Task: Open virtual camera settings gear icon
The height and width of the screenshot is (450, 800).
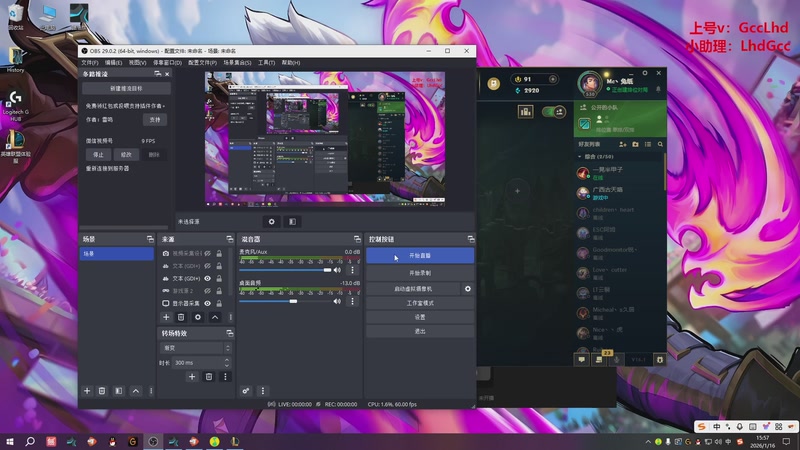Action: [467, 289]
